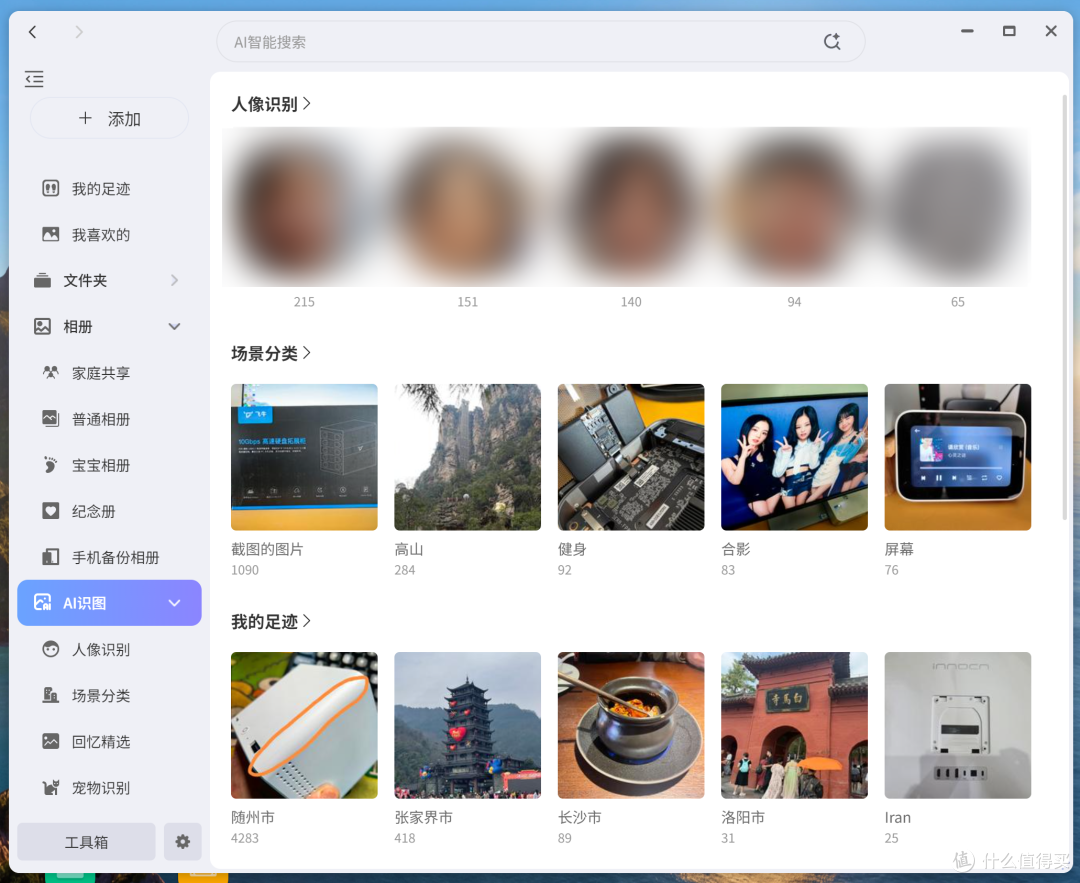Click the 宝宝相册 baby foot icon
1080x883 pixels.
pyautogui.click(x=51, y=465)
